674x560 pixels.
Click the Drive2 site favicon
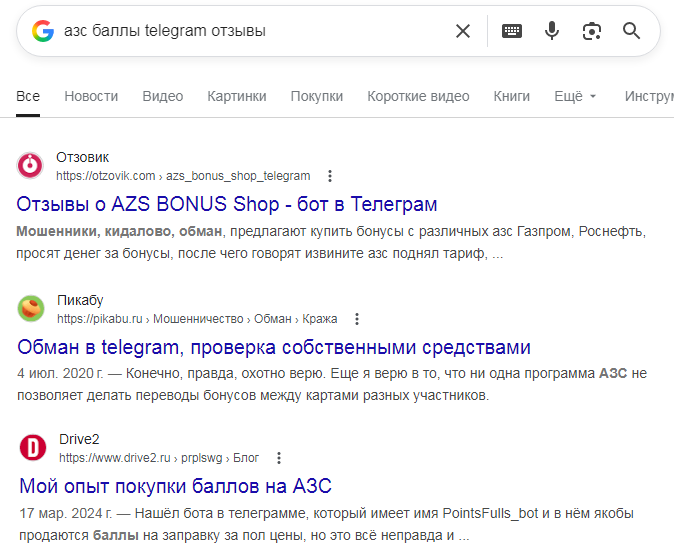[32, 448]
